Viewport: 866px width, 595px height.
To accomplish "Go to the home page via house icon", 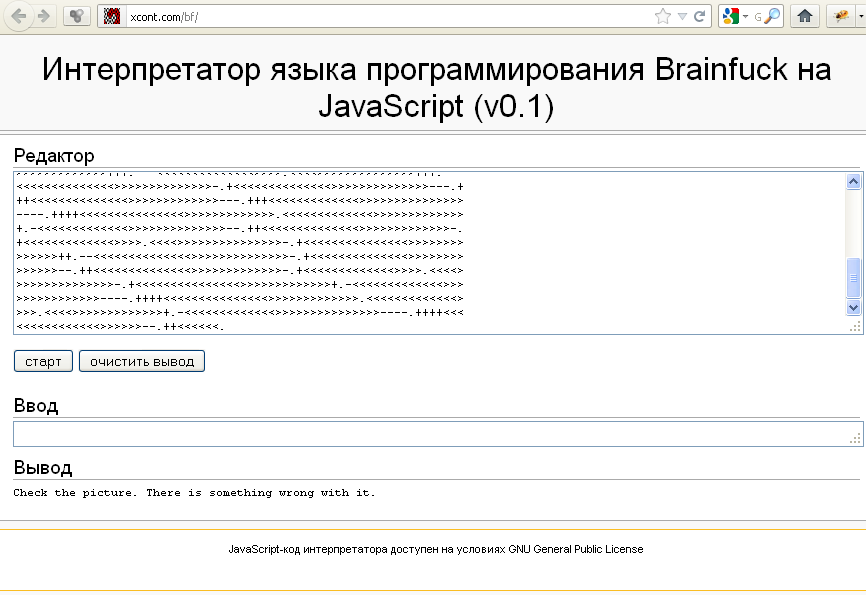I will (805, 16).
